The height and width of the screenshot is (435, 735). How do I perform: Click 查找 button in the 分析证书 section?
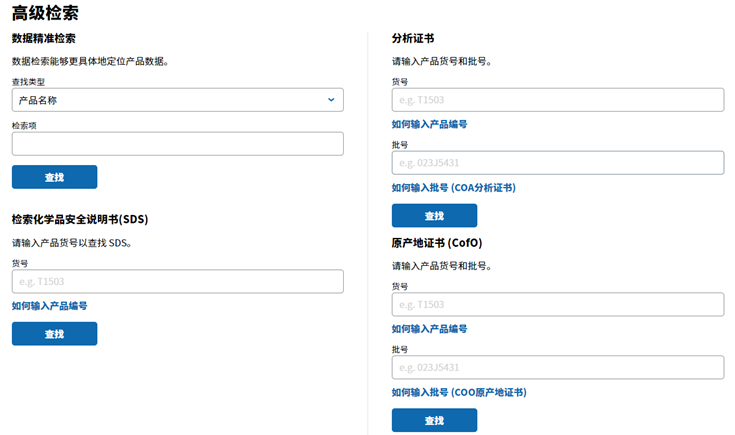tap(434, 216)
